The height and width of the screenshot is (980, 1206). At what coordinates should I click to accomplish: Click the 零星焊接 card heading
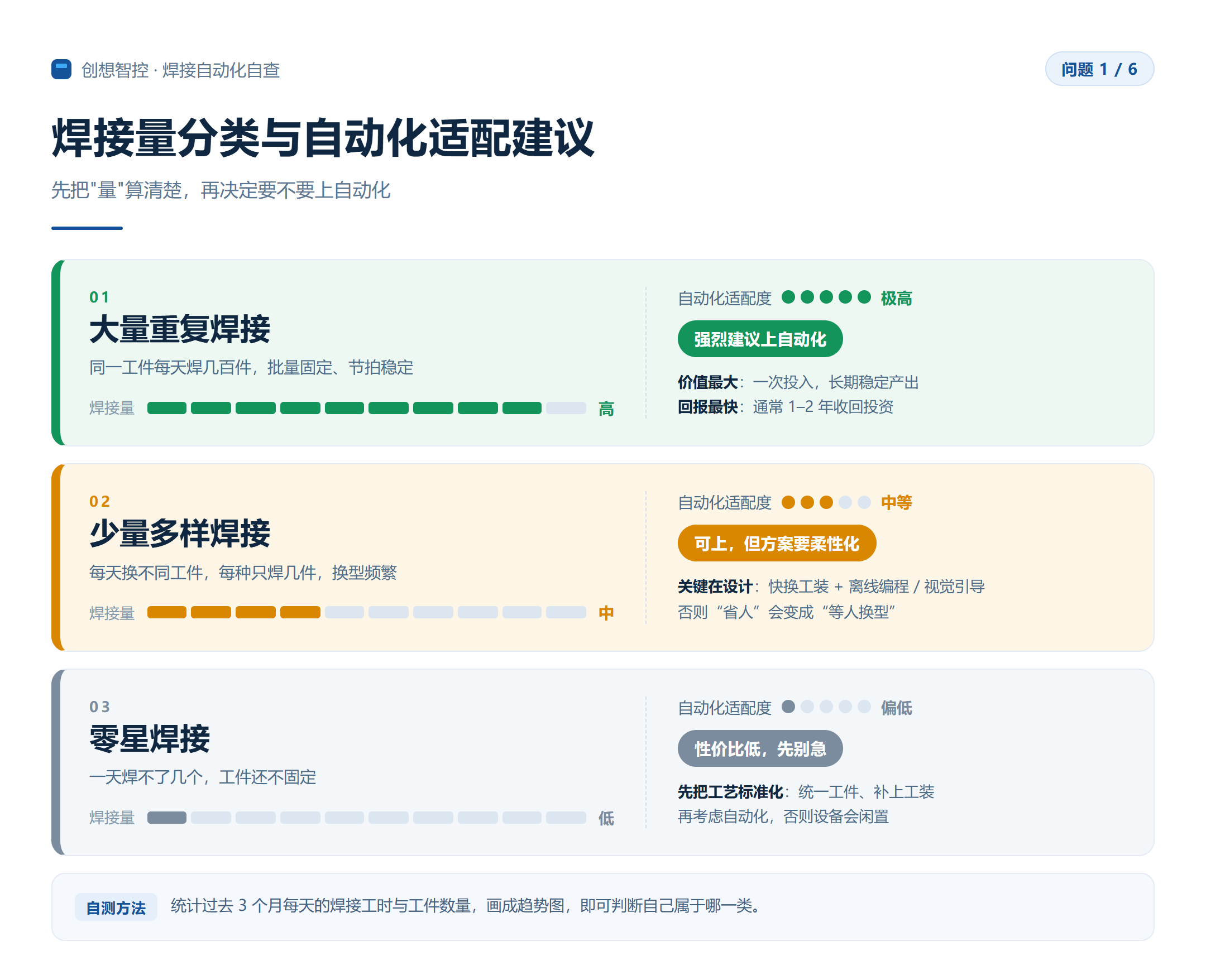click(x=150, y=739)
